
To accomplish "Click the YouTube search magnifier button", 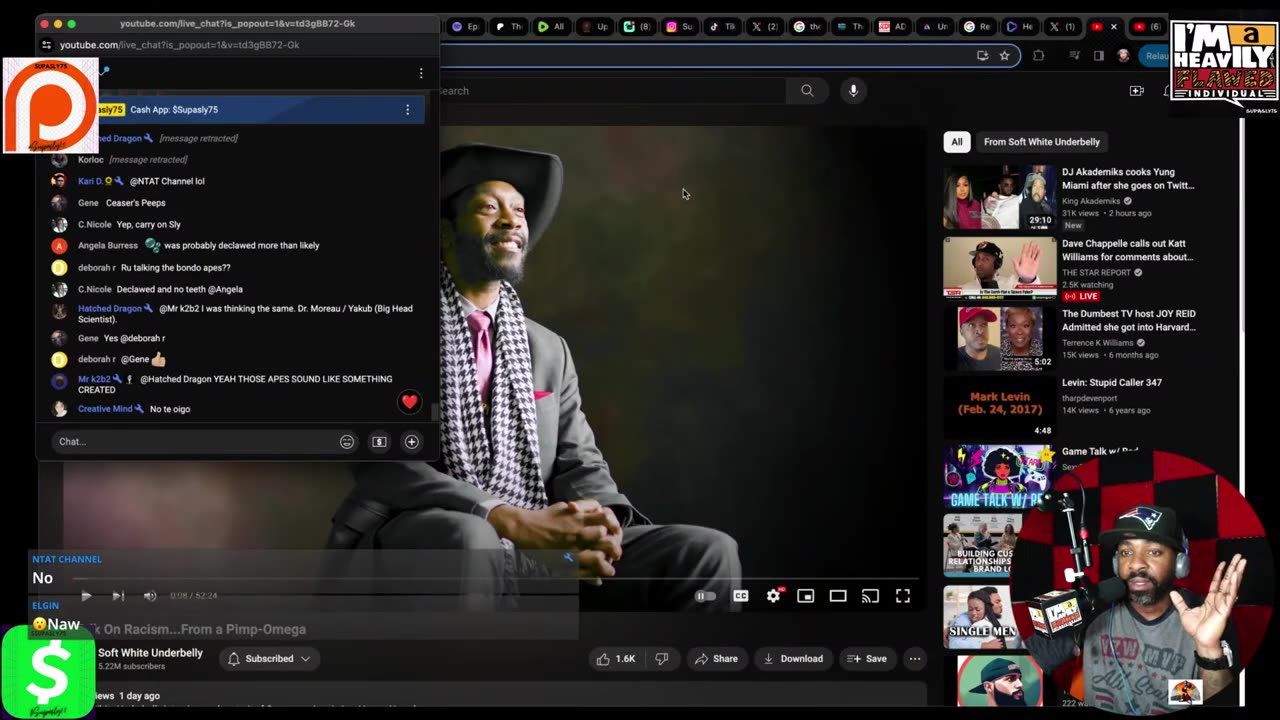I will tap(807, 91).
